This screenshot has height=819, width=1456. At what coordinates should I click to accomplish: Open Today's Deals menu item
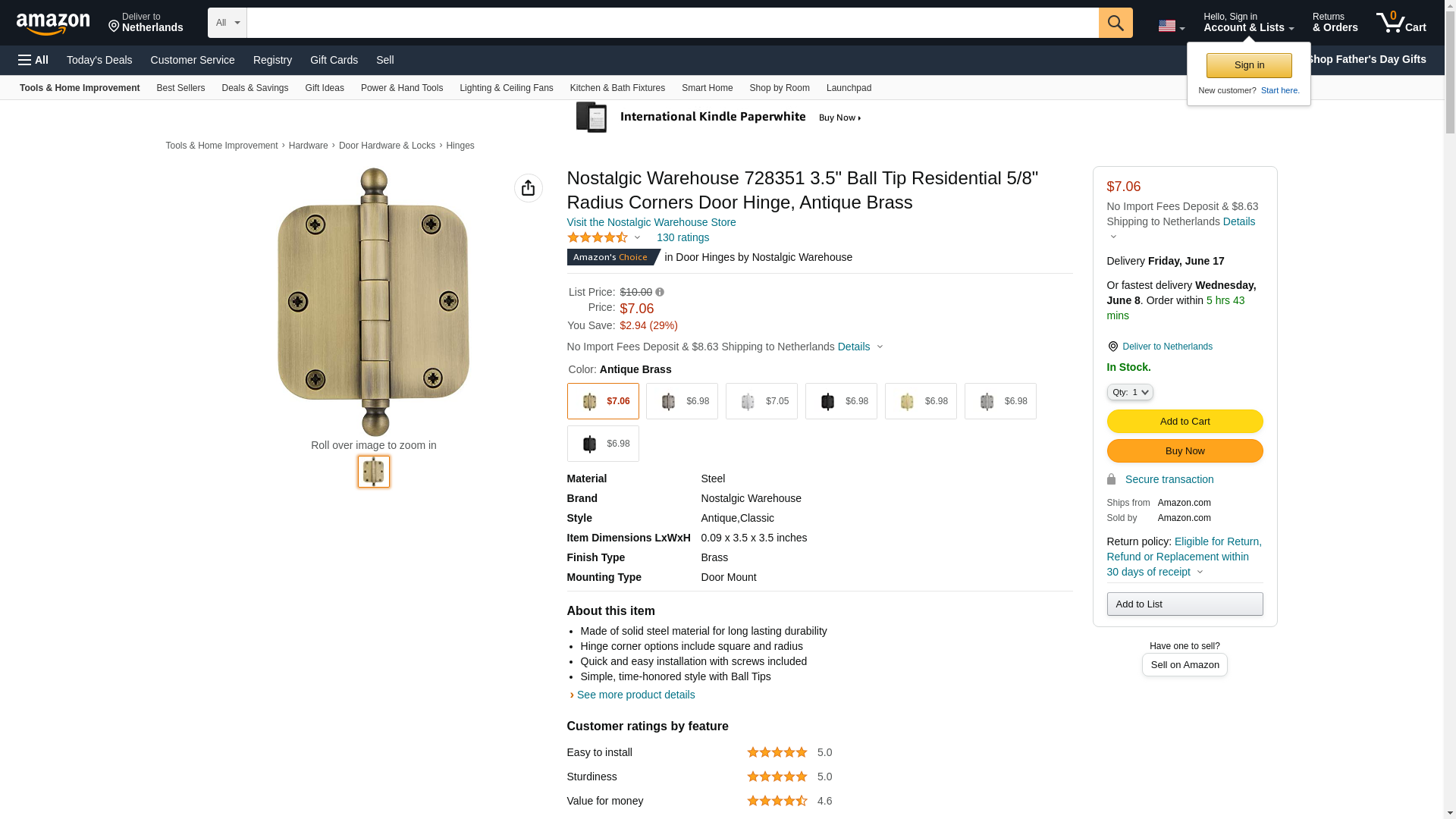[x=99, y=60]
